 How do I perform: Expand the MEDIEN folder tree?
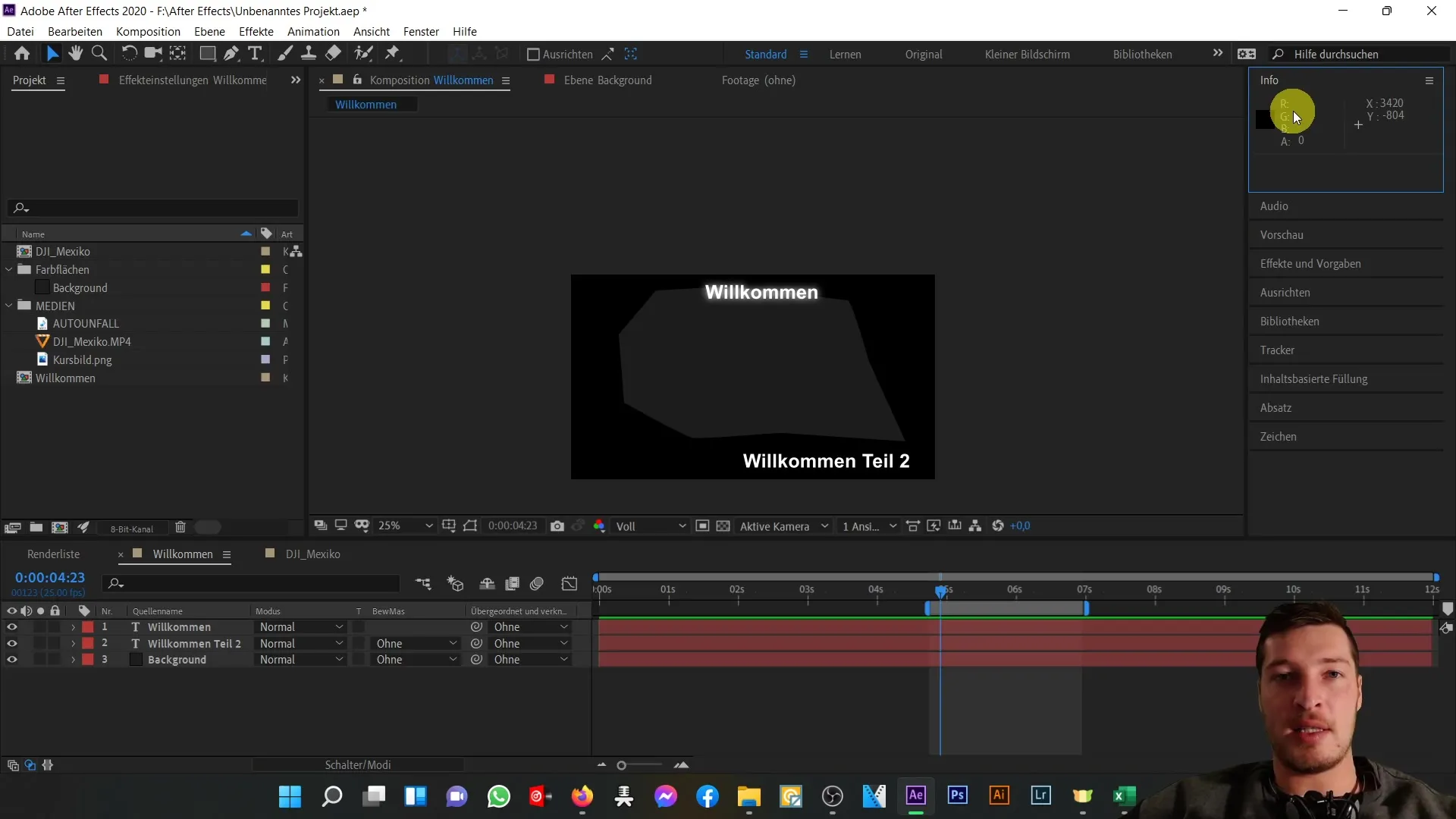coord(10,306)
